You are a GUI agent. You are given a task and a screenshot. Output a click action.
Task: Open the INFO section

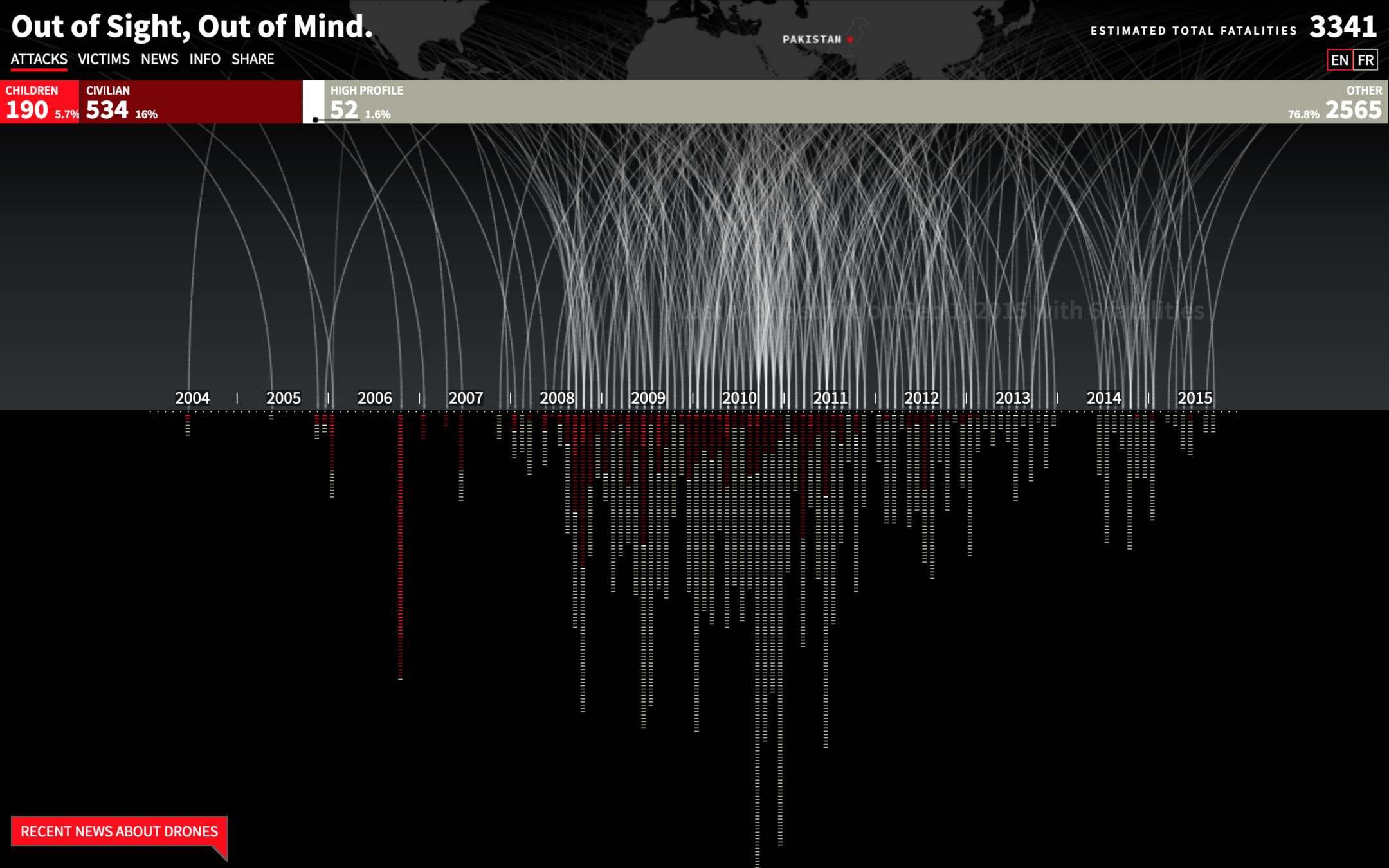pos(204,59)
